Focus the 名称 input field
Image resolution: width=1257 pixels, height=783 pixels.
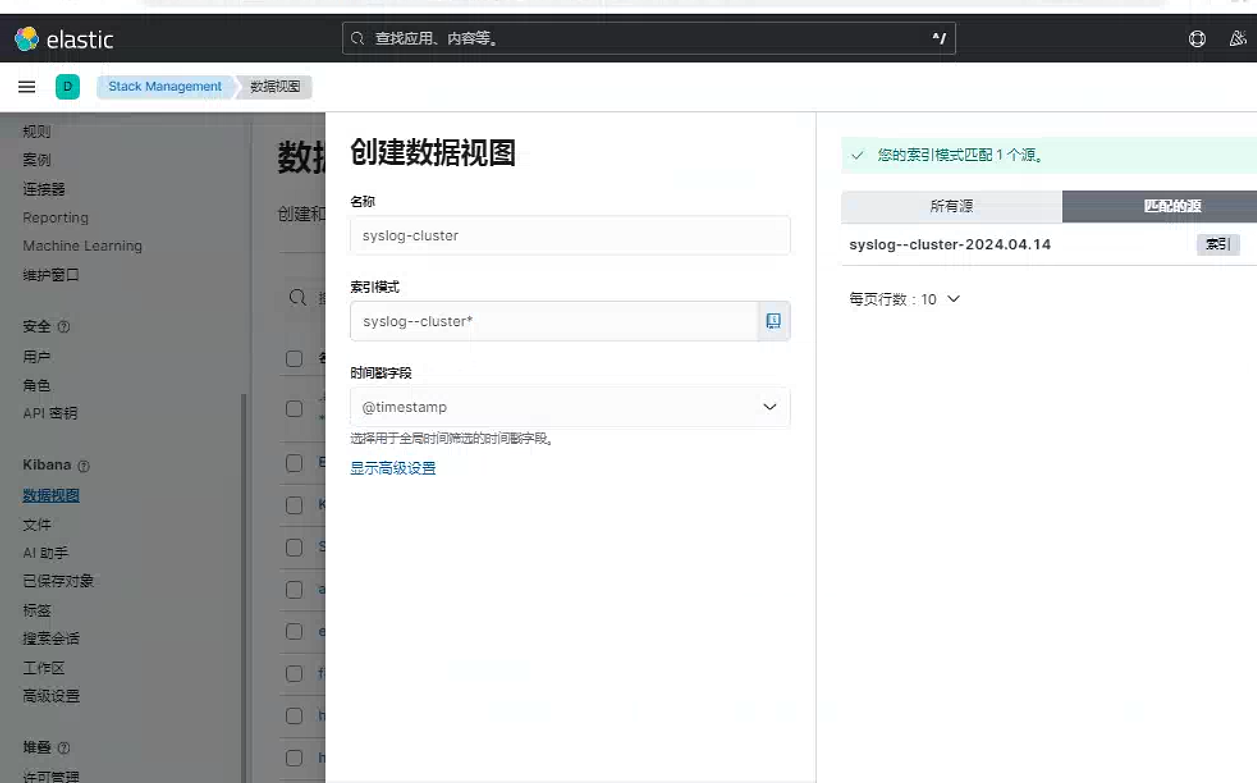tap(570, 236)
